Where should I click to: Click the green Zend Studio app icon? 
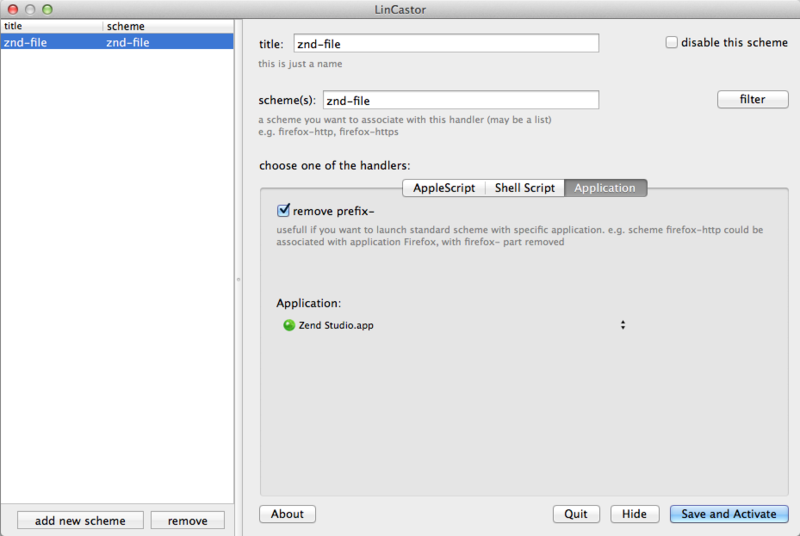coord(289,325)
